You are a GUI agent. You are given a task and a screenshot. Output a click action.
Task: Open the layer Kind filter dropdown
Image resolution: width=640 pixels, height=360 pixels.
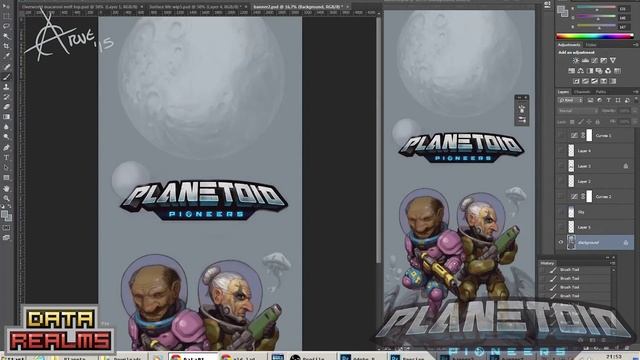pyautogui.click(x=570, y=100)
